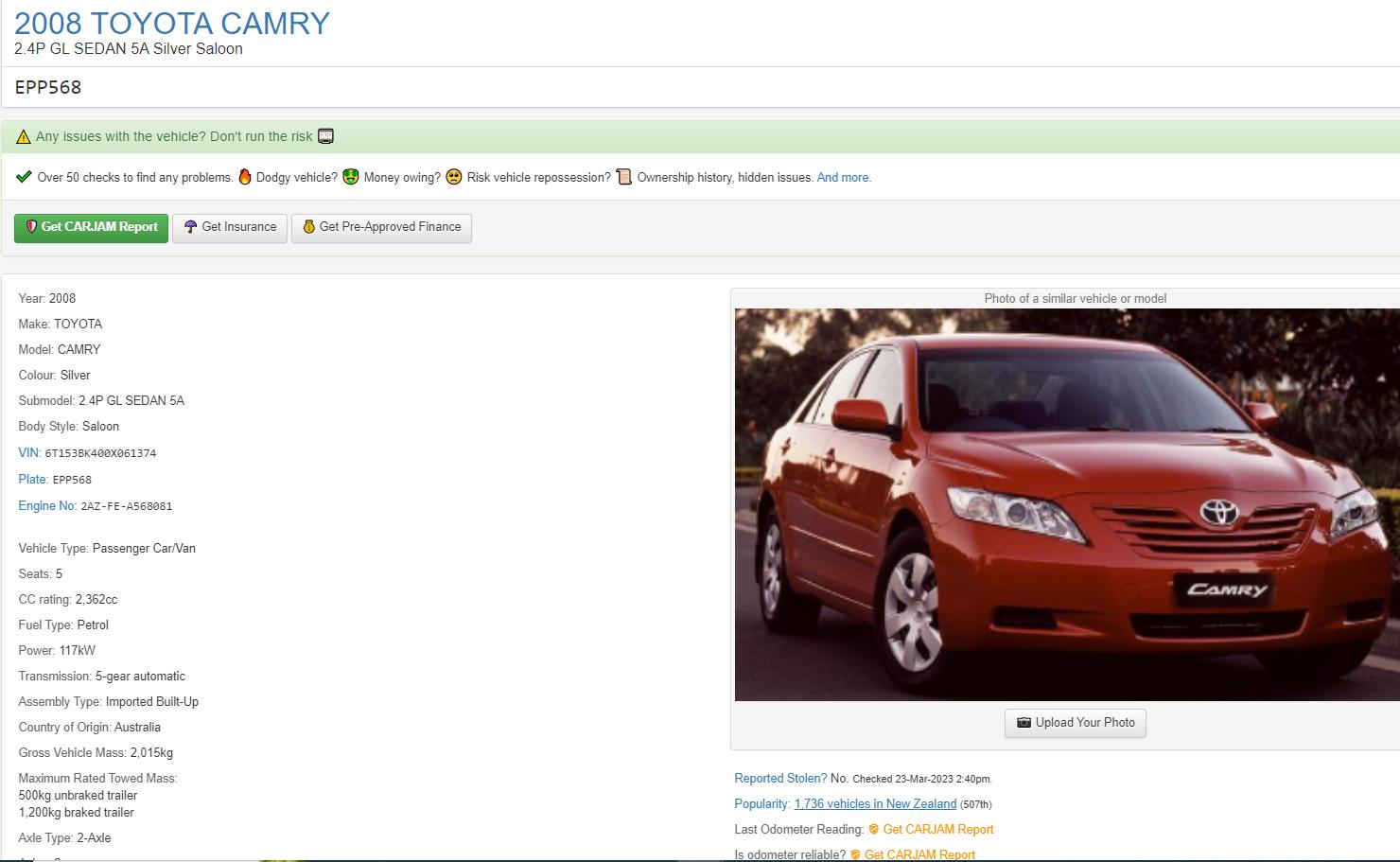Click the icon after 'Don't run the risk'
1400x862 pixels.
326,136
